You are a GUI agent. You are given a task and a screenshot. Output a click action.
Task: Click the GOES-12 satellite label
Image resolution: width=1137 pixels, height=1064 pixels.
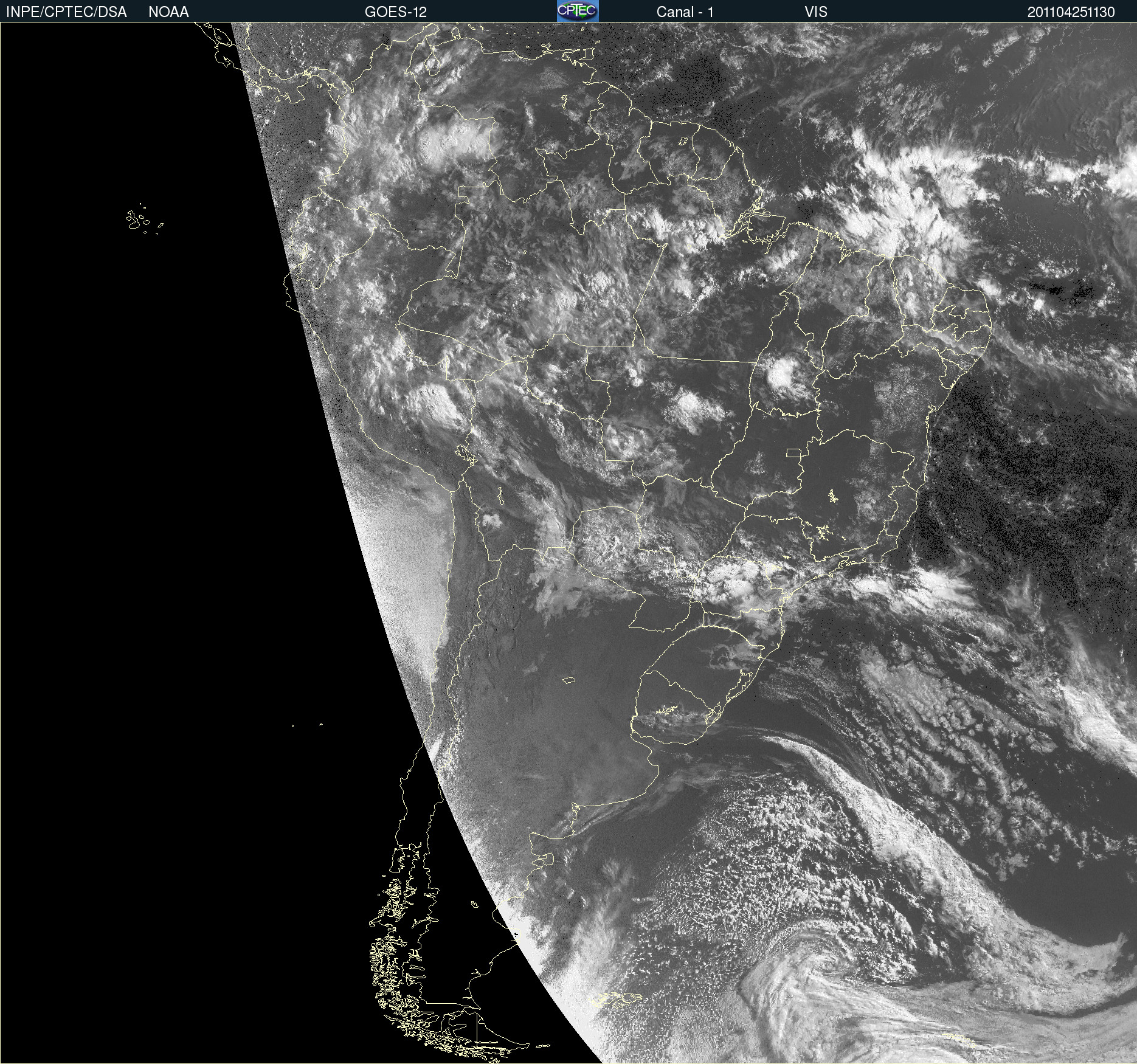[x=396, y=12]
